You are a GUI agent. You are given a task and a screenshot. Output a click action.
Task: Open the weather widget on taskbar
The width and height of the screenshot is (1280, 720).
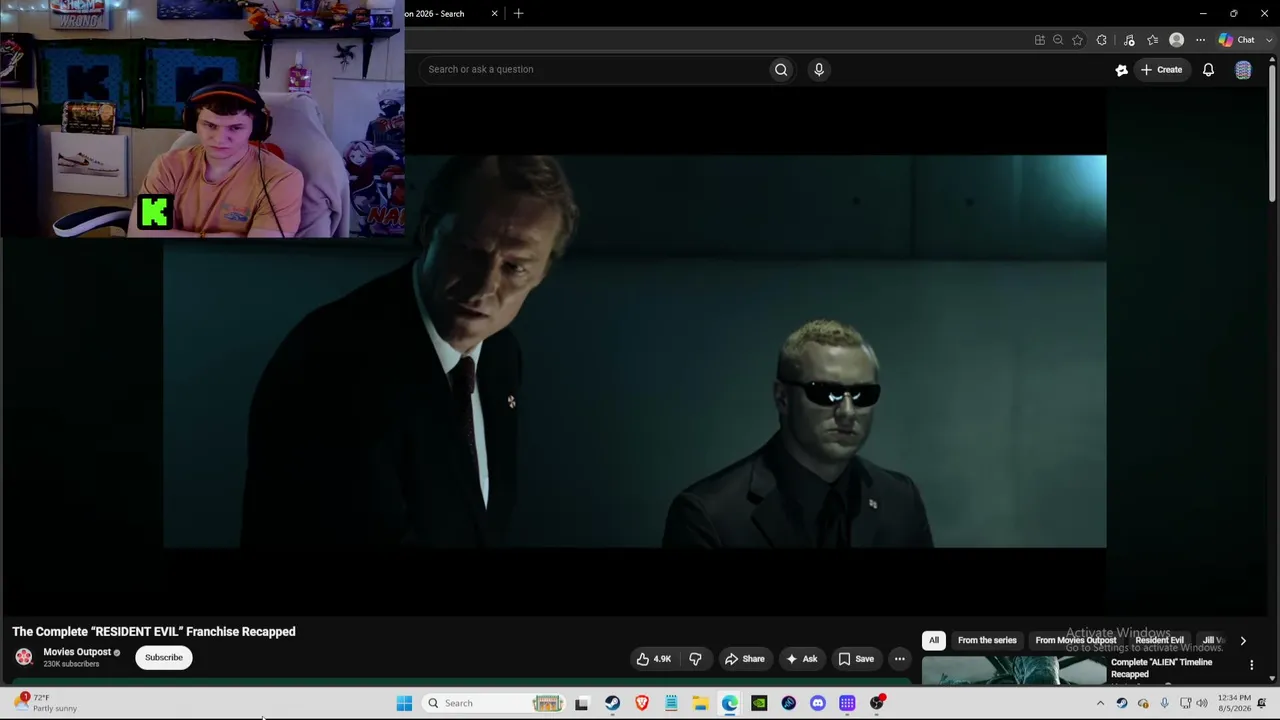[48, 703]
